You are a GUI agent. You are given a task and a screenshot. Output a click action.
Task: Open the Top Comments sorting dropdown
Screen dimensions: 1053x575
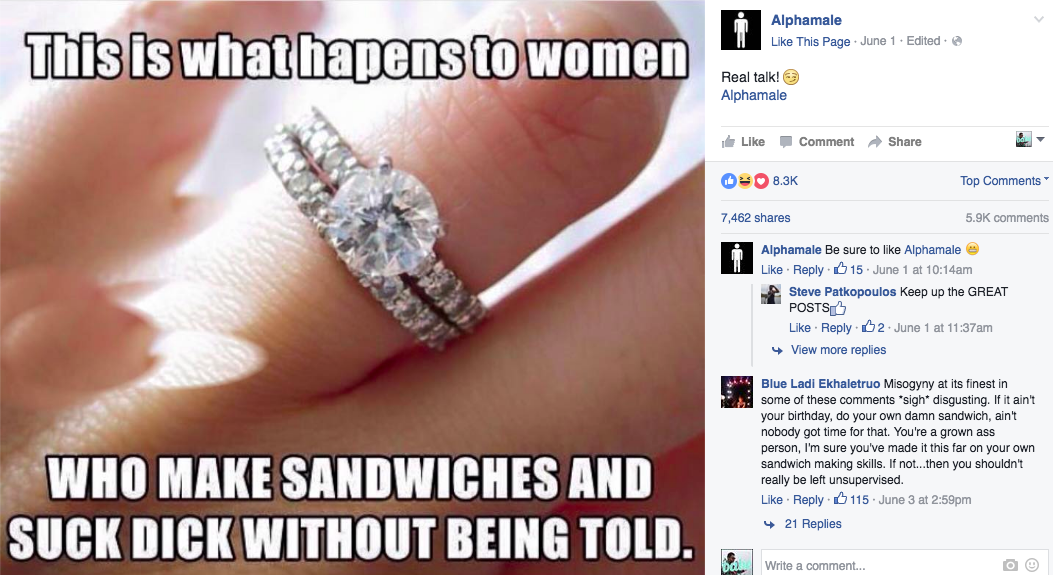[1004, 181]
